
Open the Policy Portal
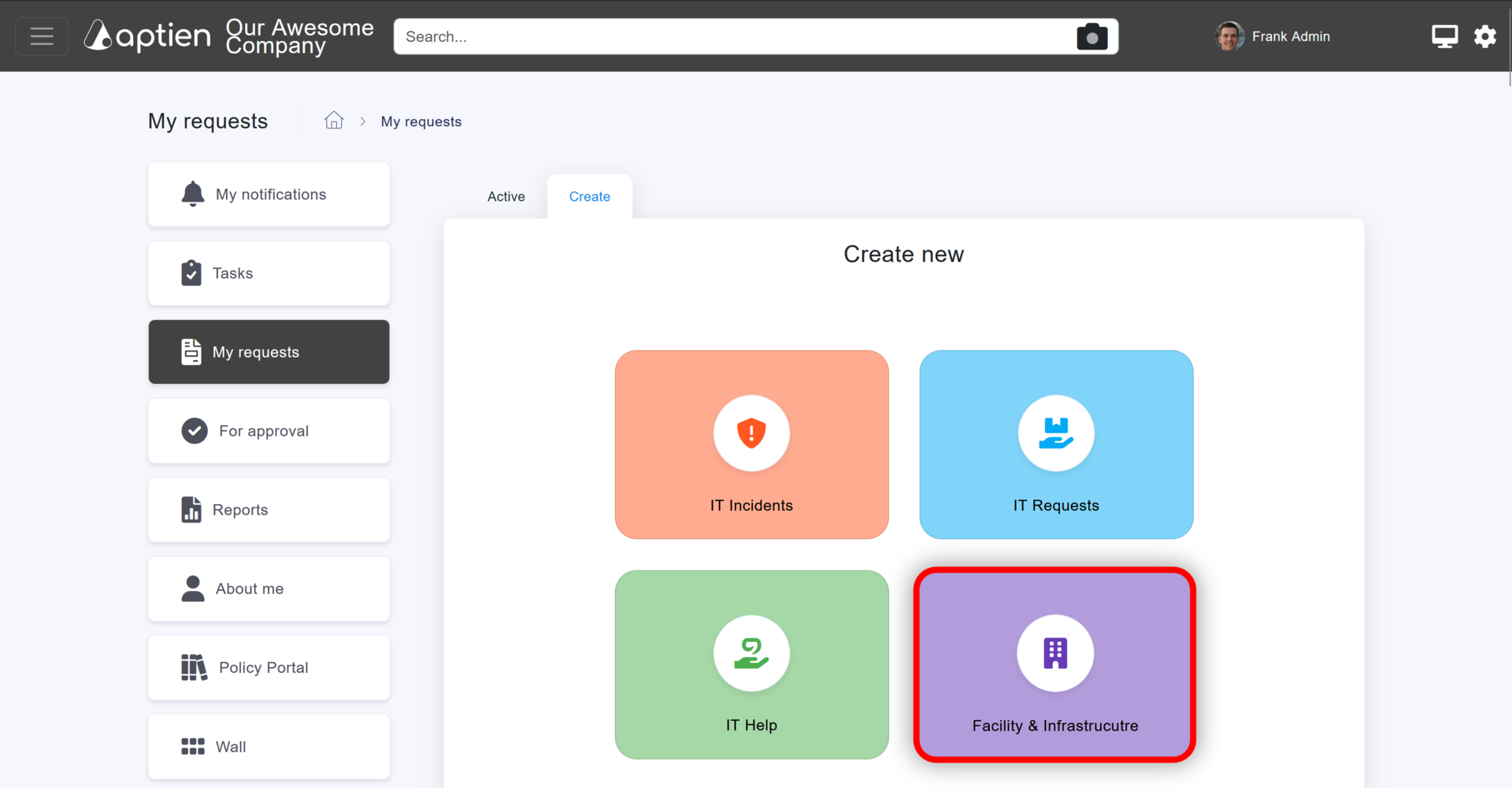tap(269, 667)
